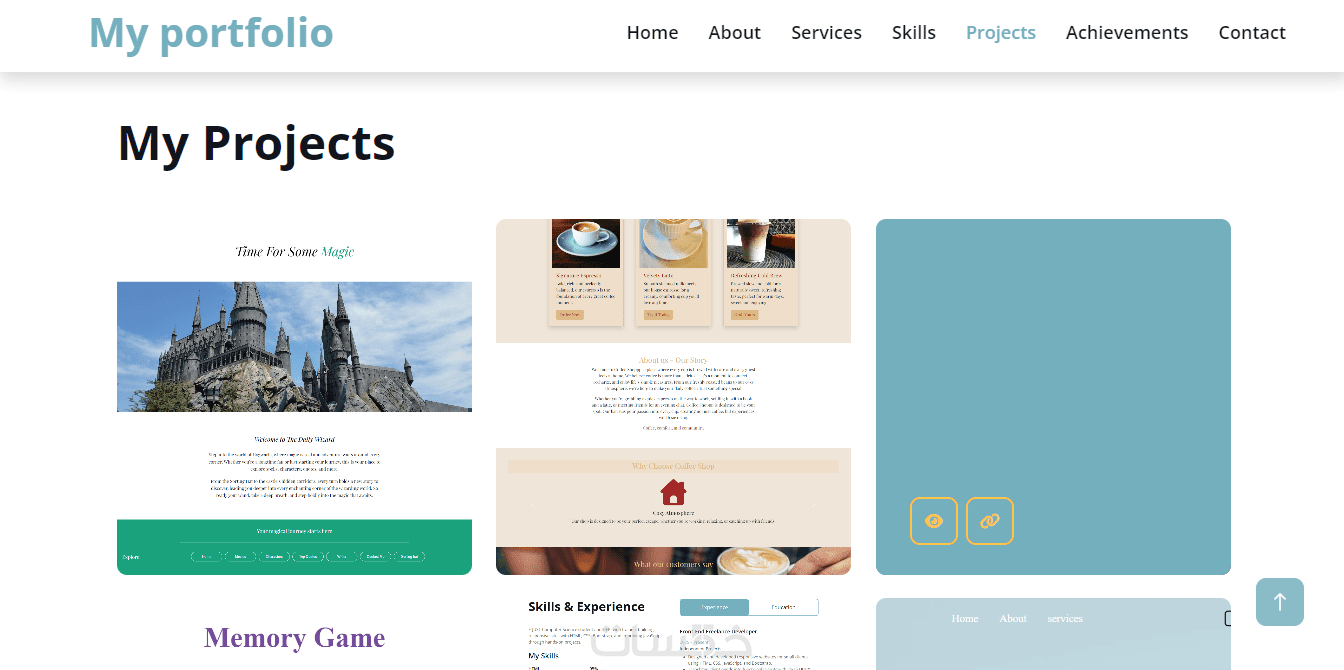Click the highlighted Projects nav item
This screenshot has width=1344, height=670.
click(1001, 33)
